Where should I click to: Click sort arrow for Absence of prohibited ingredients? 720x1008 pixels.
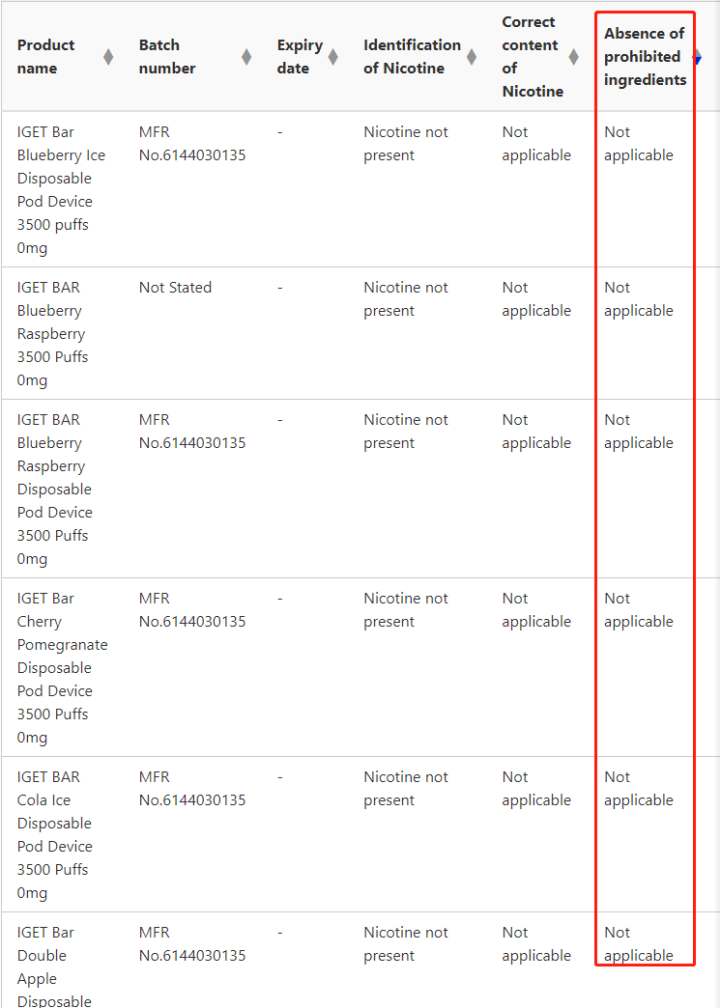click(x=697, y=57)
